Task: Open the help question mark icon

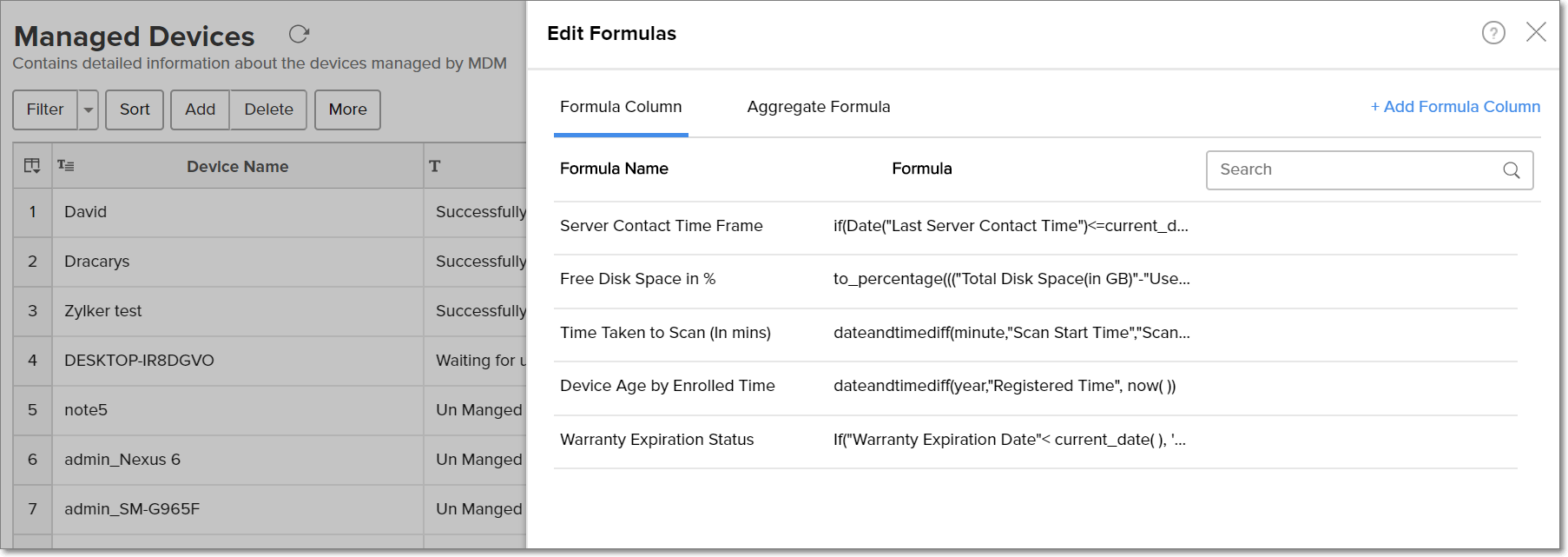Action: (1492, 33)
